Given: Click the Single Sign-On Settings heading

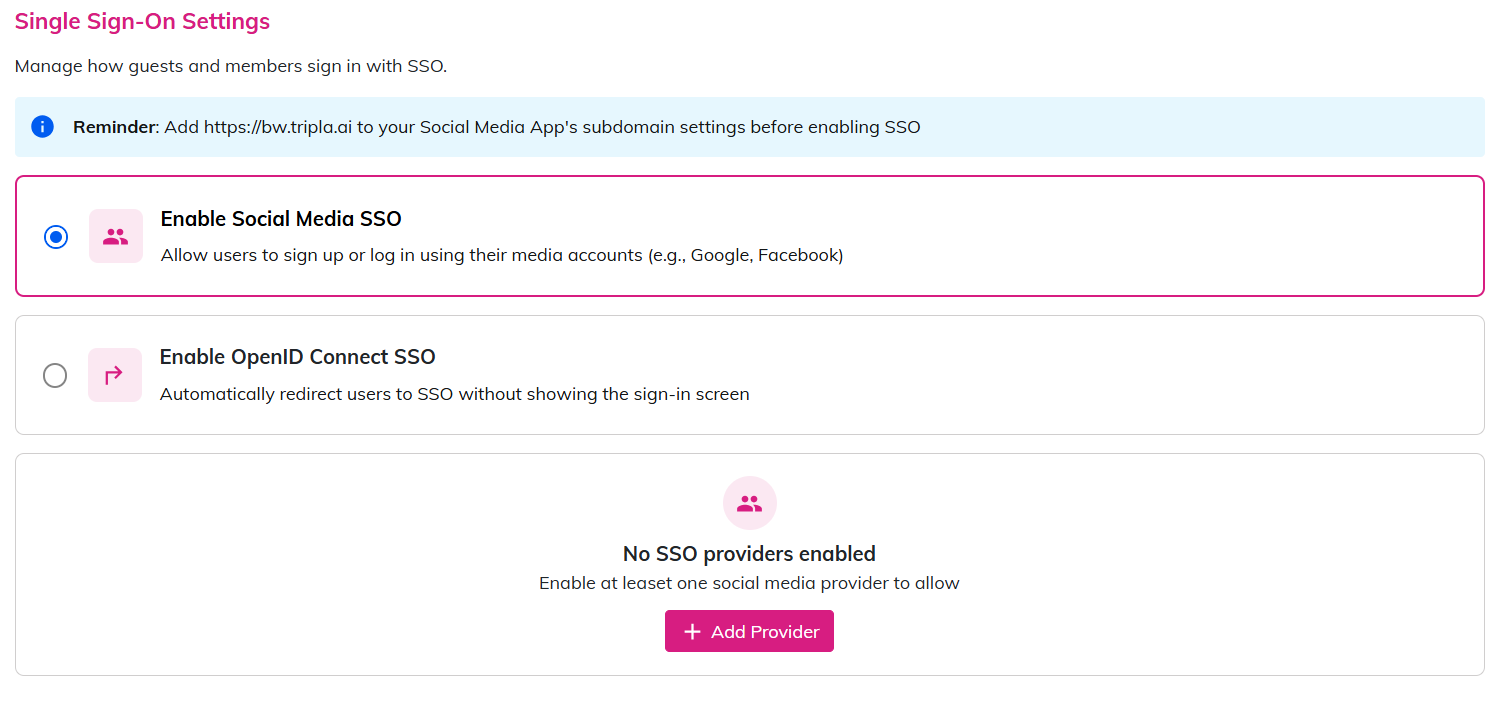Looking at the screenshot, I should click(x=142, y=21).
